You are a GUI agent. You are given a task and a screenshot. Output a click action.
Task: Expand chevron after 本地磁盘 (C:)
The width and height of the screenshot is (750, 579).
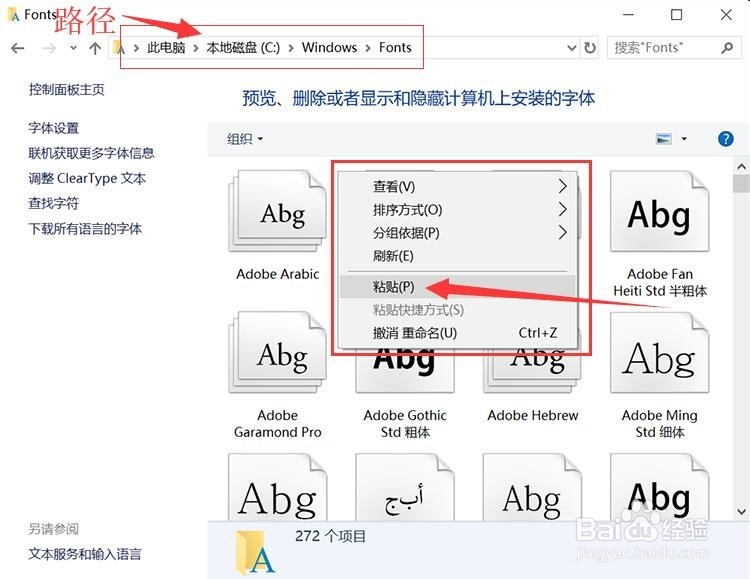pos(291,48)
